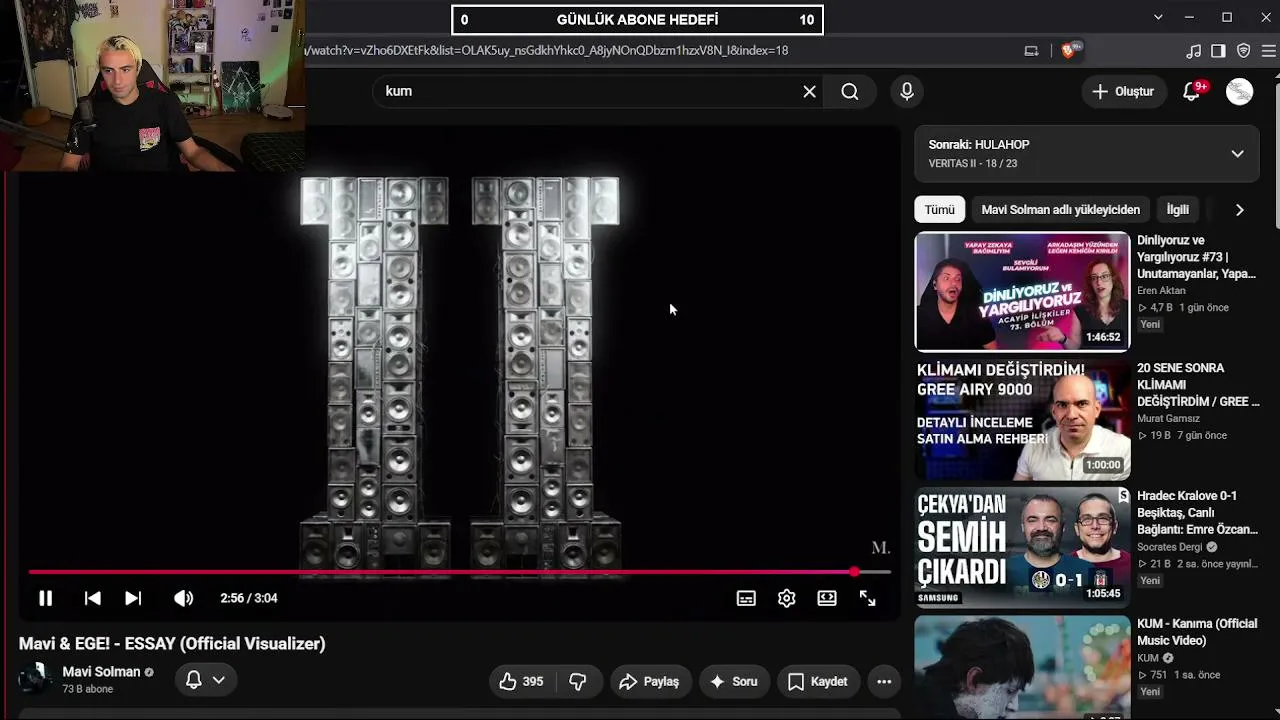Open 'Dinliyoruz ve Yargılıyoruz #73' video title

click(1196, 257)
